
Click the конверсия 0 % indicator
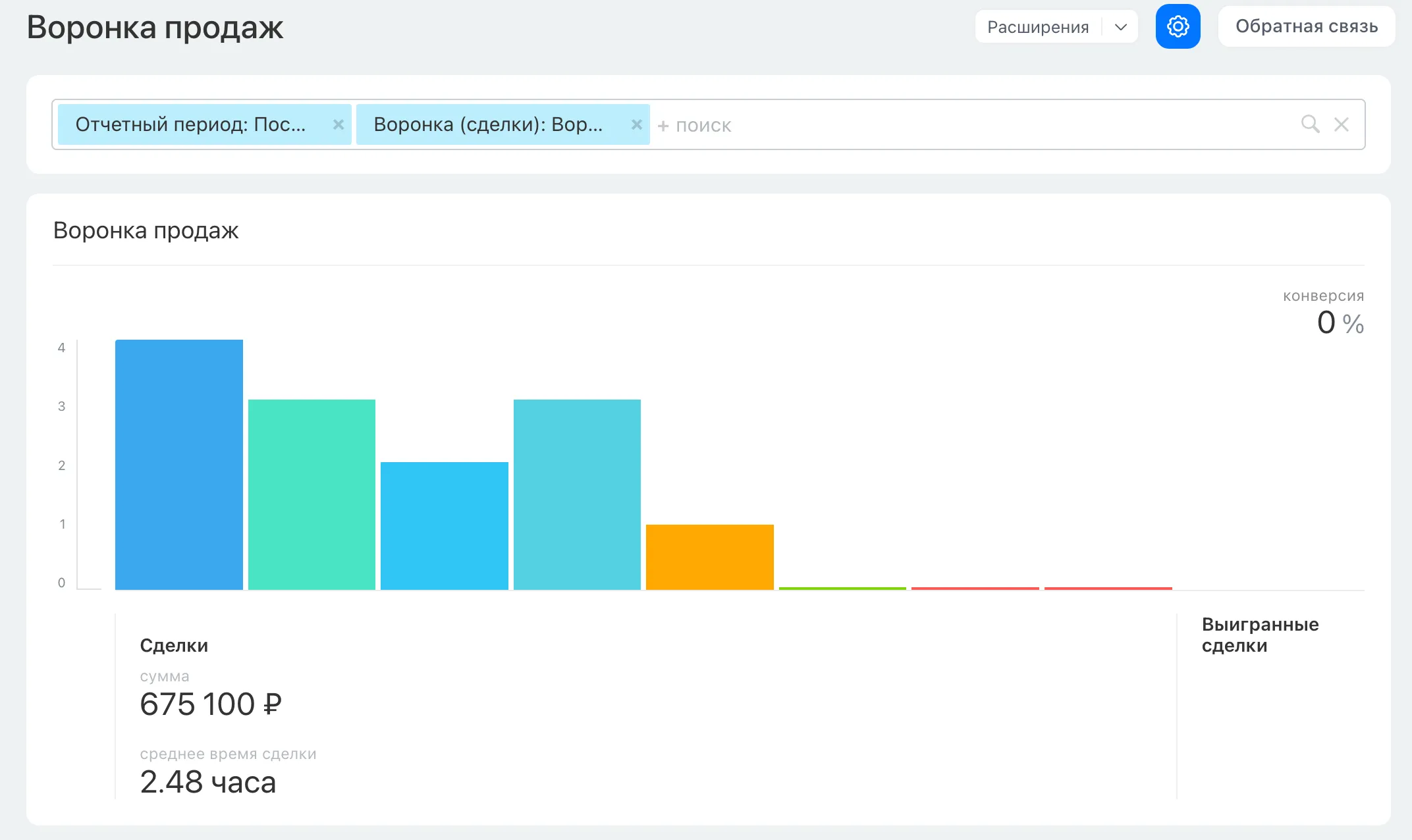[x=1324, y=313]
